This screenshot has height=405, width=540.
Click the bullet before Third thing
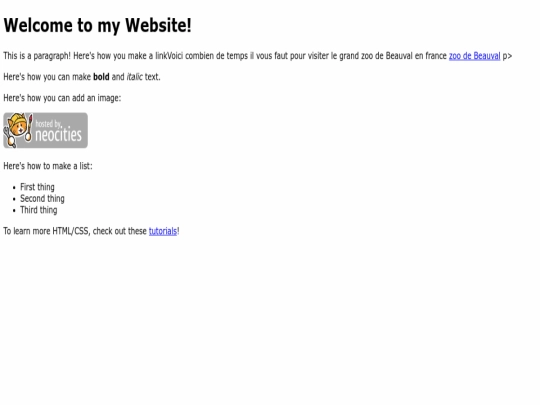point(14,211)
